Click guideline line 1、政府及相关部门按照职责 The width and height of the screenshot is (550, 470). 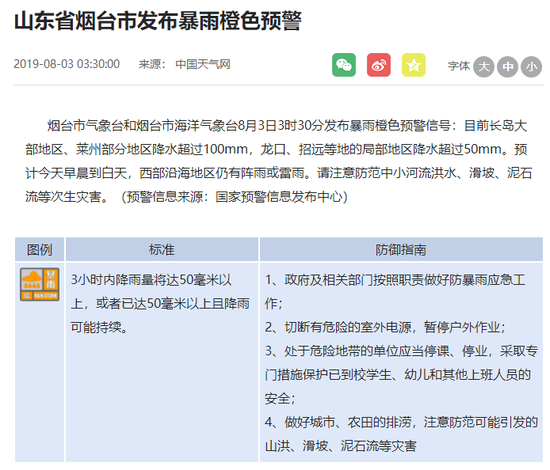395,280
